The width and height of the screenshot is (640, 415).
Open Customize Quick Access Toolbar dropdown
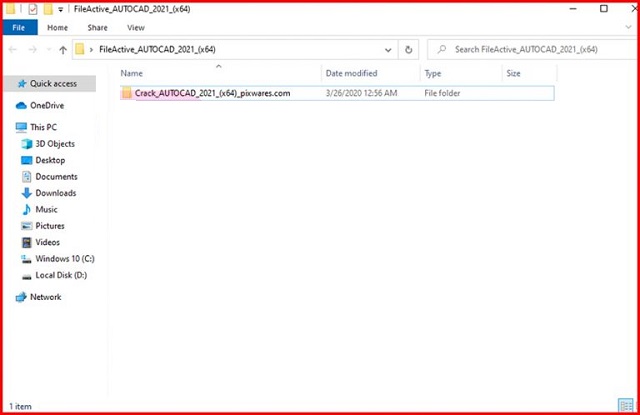click(61, 9)
